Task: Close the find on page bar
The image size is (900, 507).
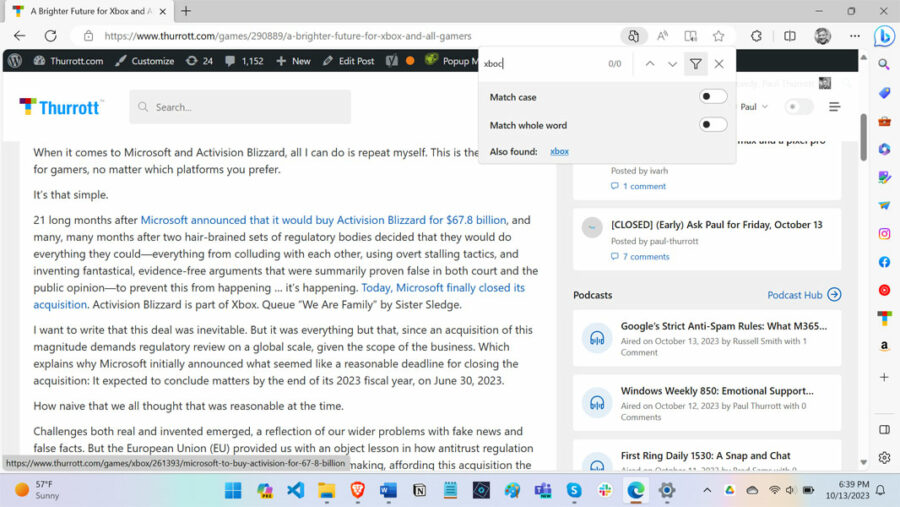Action: click(x=719, y=64)
